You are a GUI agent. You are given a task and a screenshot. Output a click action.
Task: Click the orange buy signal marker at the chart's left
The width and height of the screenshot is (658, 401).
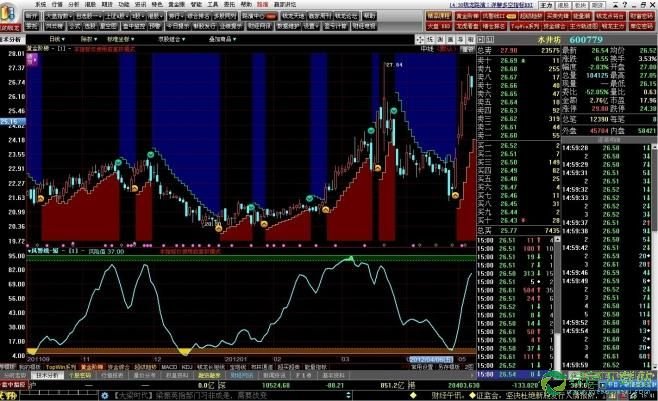[x=41, y=198]
